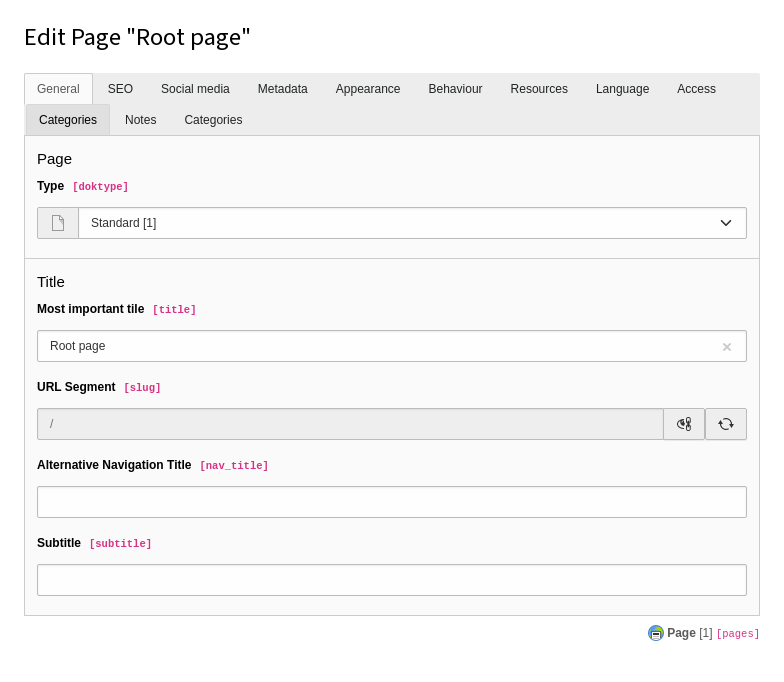The image size is (784, 682).
Task: Open the Behaviour tab
Action: point(455,89)
